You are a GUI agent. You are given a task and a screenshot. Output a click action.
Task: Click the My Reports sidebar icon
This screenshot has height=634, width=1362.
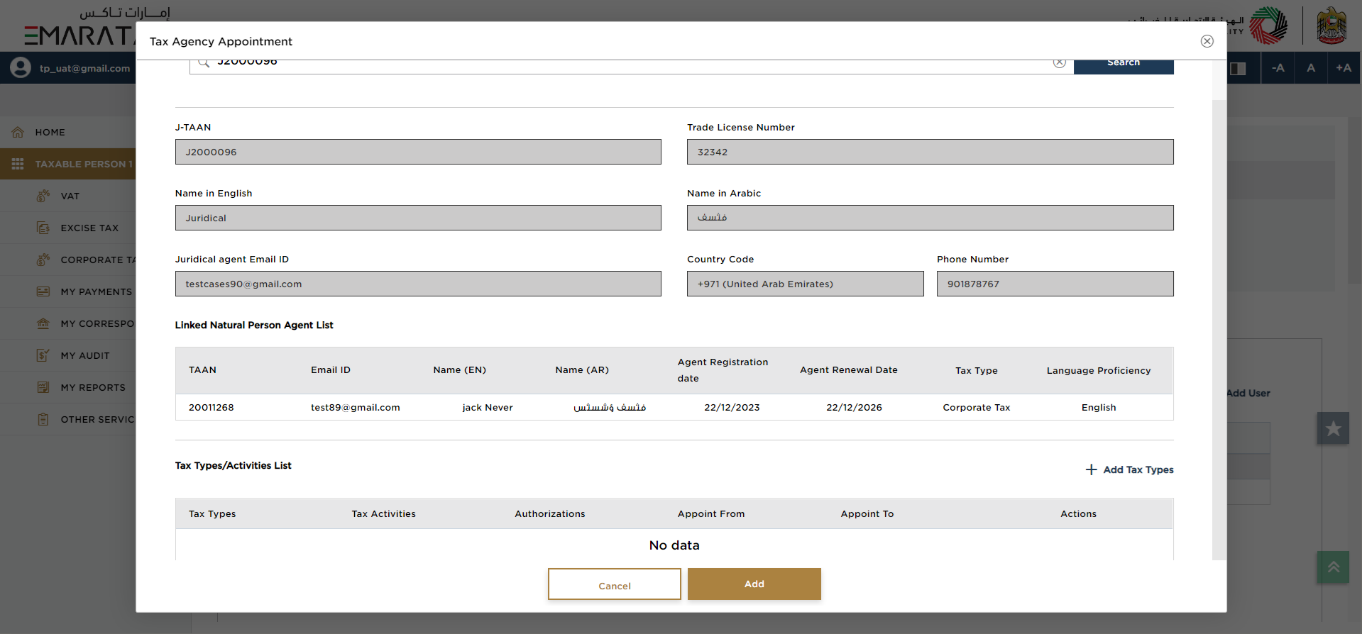43,387
